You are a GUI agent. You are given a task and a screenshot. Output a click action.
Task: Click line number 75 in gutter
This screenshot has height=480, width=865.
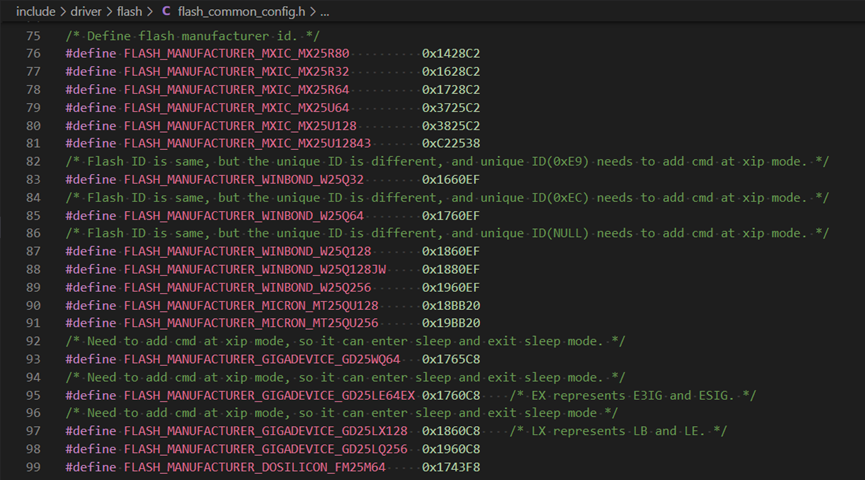(33, 35)
